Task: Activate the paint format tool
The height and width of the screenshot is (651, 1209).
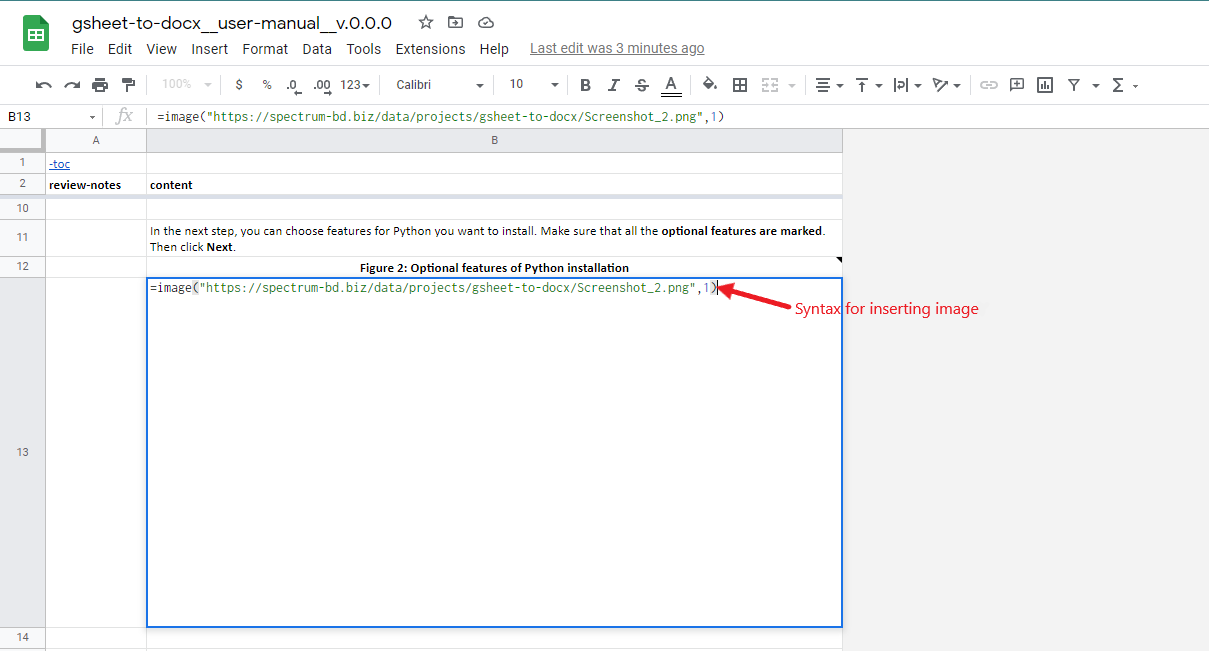Action: coord(128,85)
